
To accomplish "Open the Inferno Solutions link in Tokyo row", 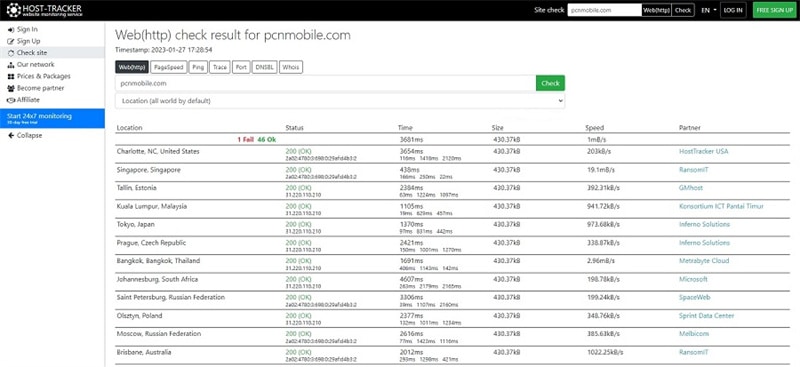I will coord(704,225).
